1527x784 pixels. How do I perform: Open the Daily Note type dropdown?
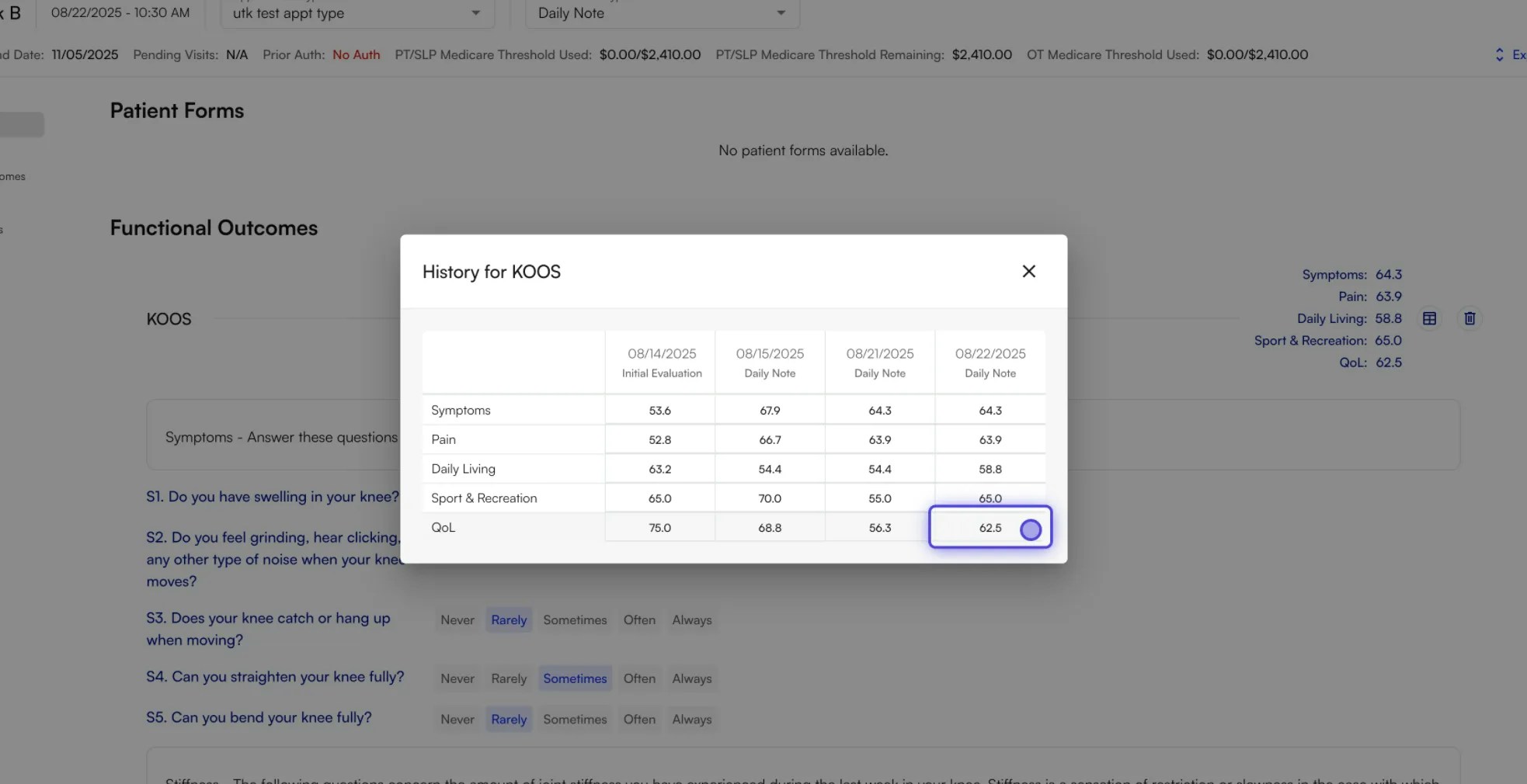tap(663, 13)
